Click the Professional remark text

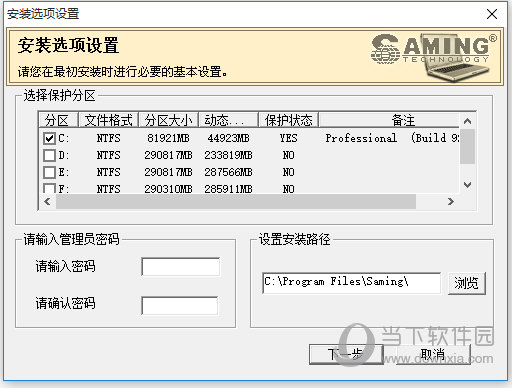(361, 138)
